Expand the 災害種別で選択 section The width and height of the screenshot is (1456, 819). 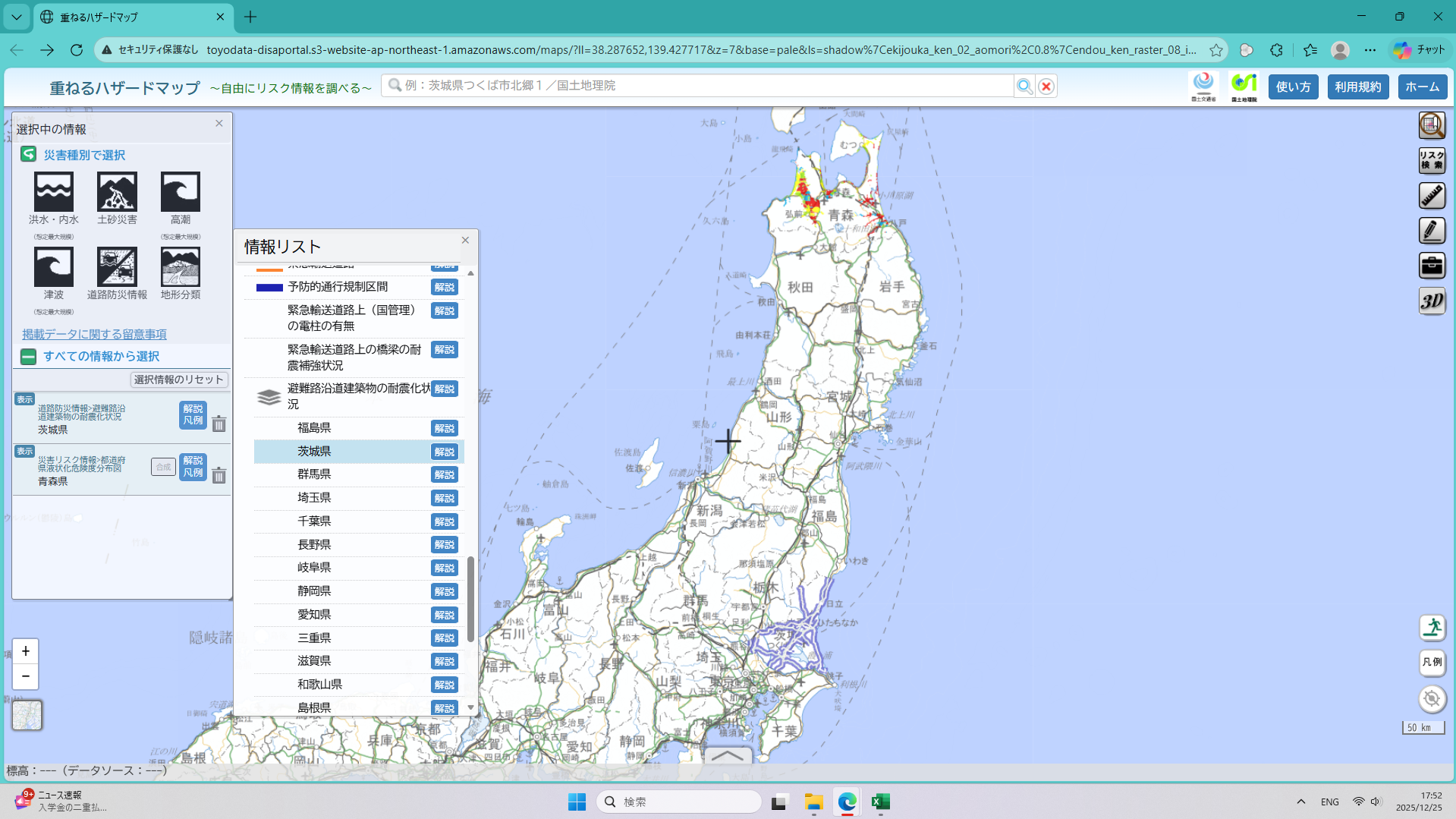coord(28,155)
